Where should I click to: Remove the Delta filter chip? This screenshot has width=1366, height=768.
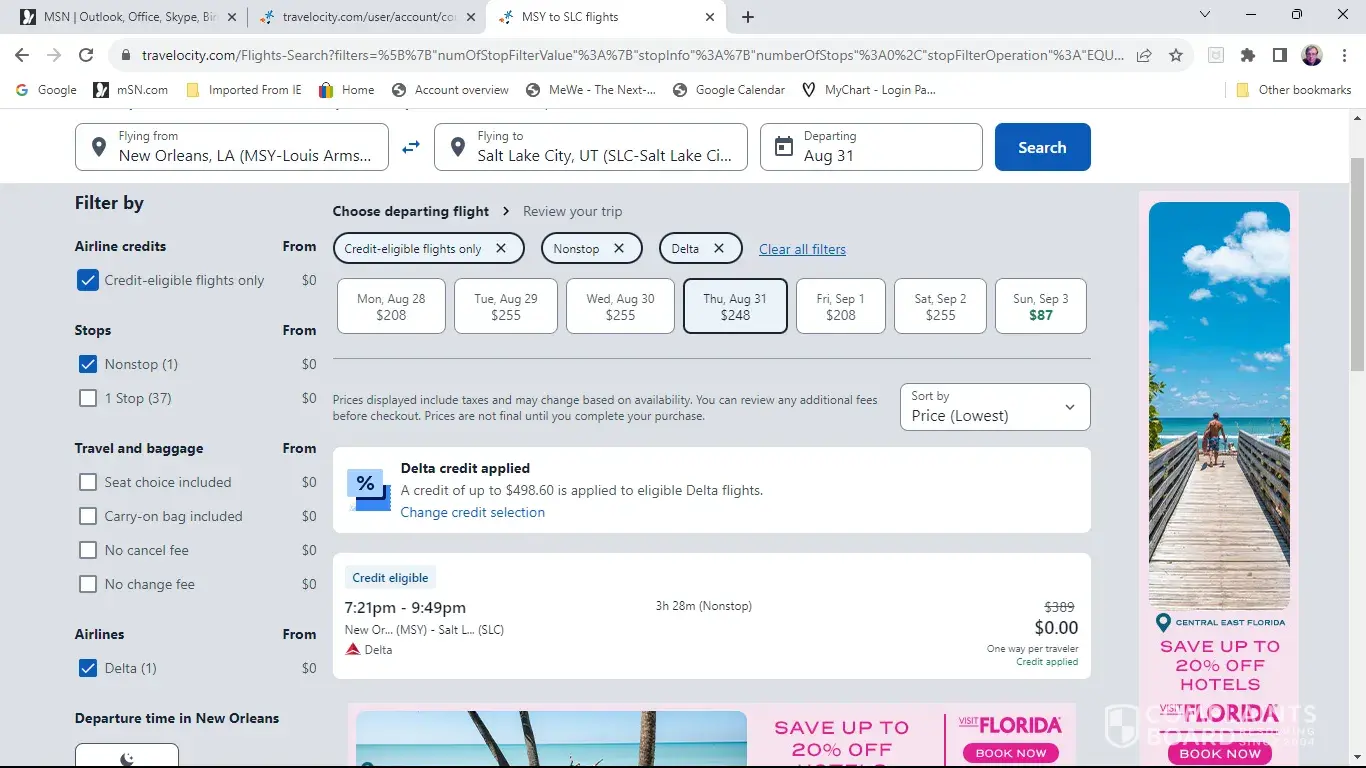tap(718, 249)
